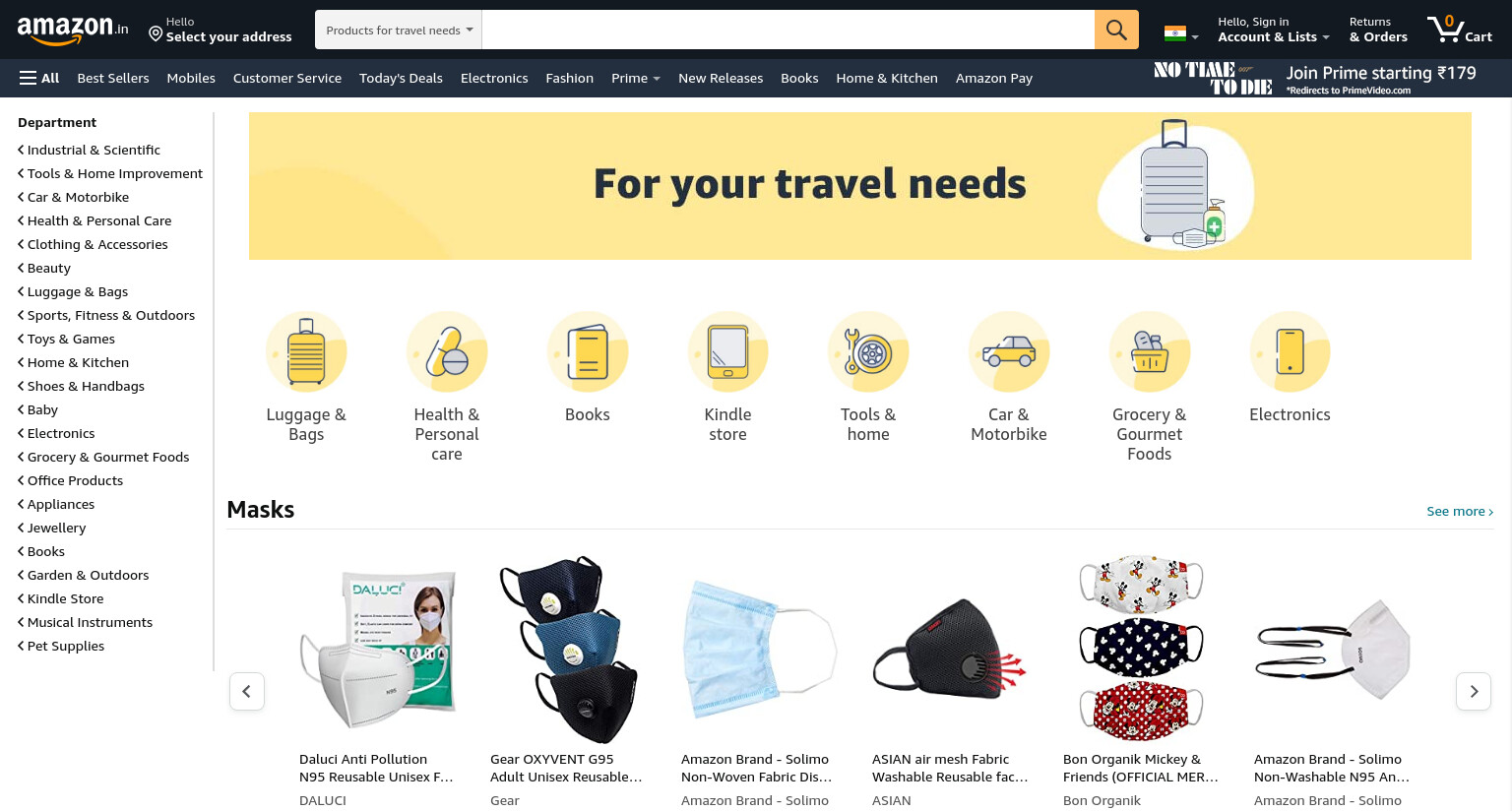Select the Kindle store tablet icon
1512x811 pixels.
tap(727, 352)
